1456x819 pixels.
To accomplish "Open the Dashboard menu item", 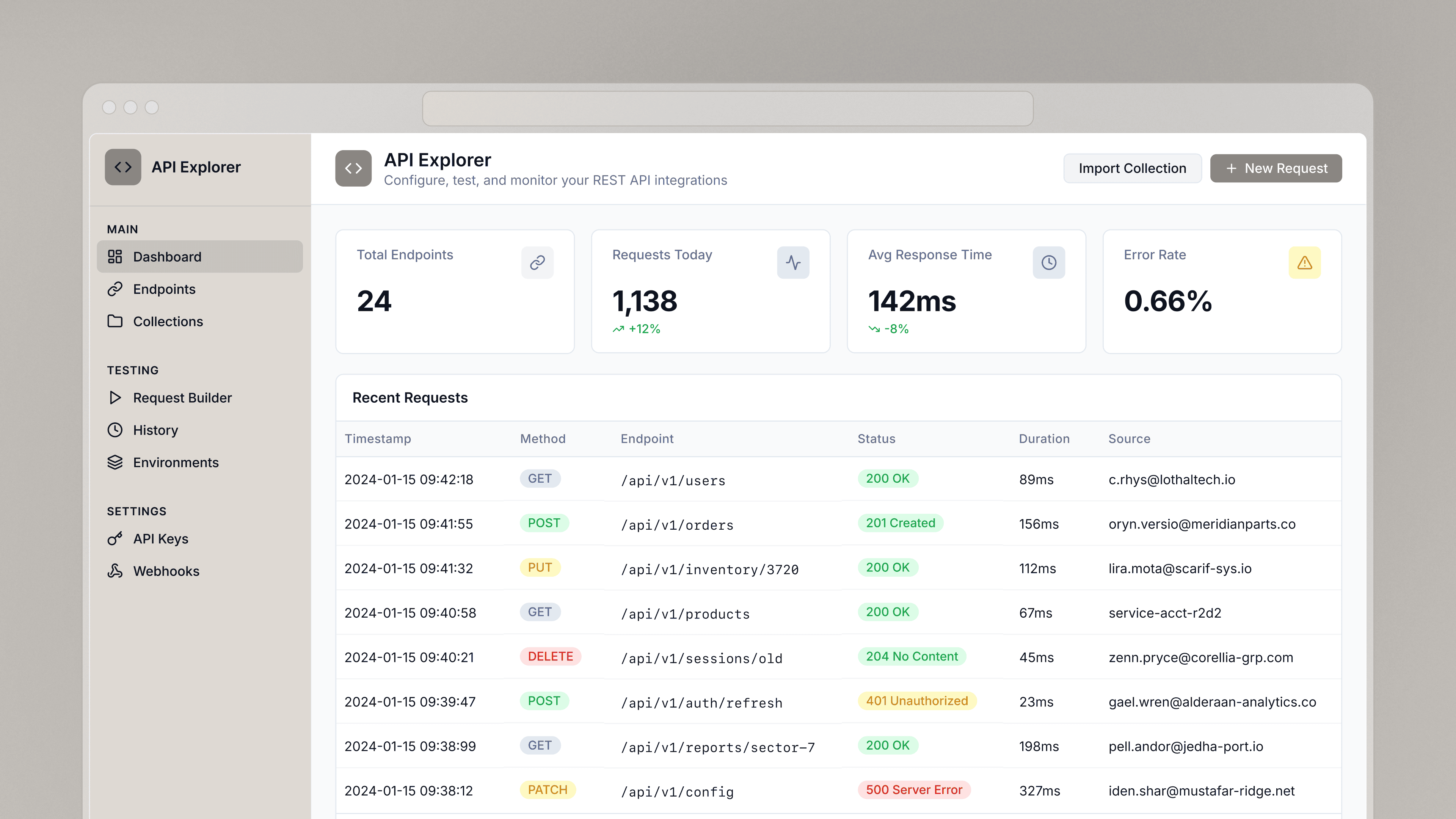I will pyautogui.click(x=199, y=257).
